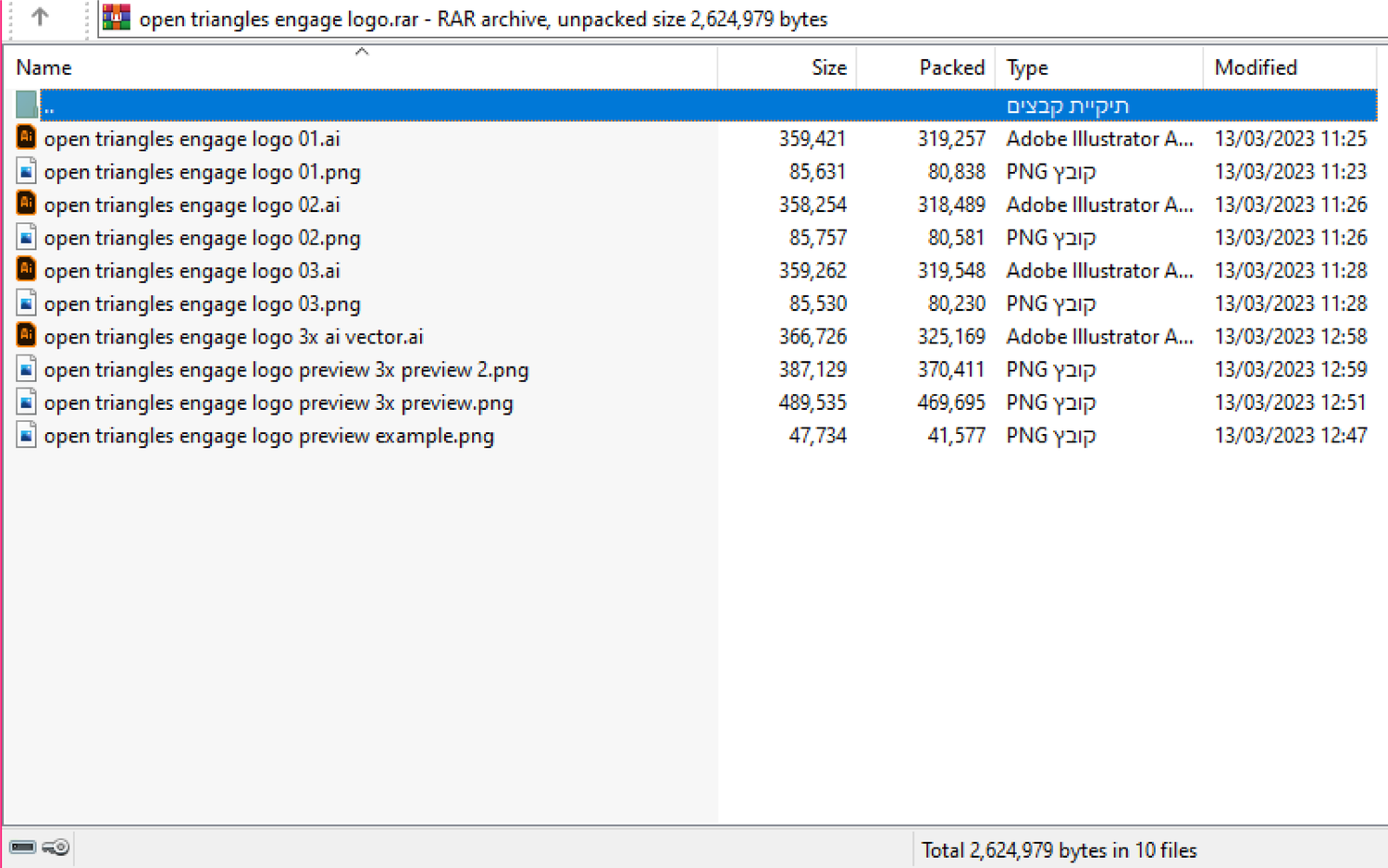The height and width of the screenshot is (868, 1388).
Task: Sort by the Packed column header
Action: pyautogui.click(x=951, y=68)
